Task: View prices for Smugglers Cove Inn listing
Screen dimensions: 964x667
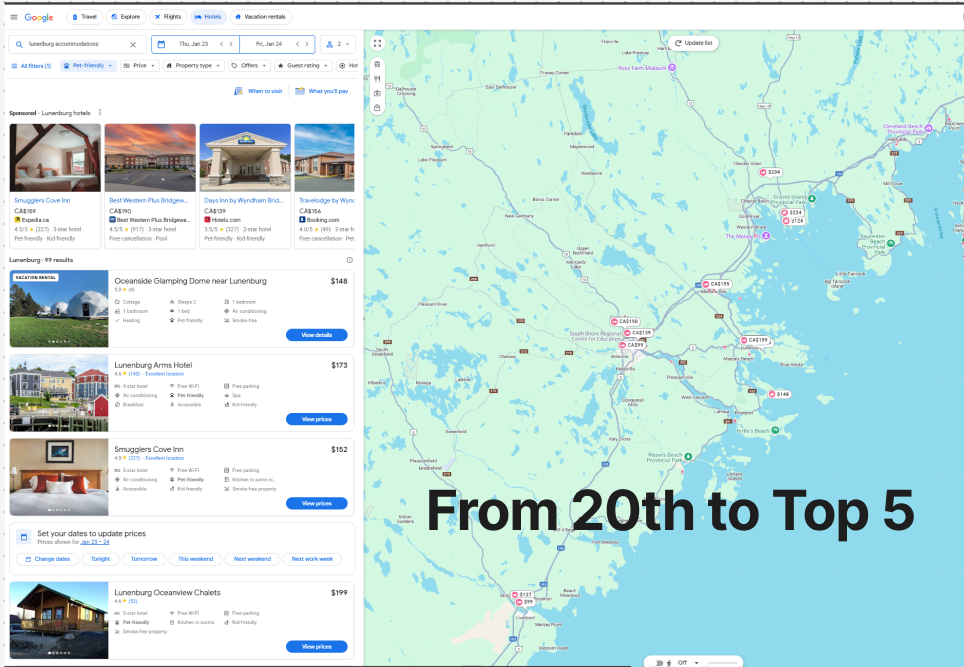Action: click(x=317, y=503)
